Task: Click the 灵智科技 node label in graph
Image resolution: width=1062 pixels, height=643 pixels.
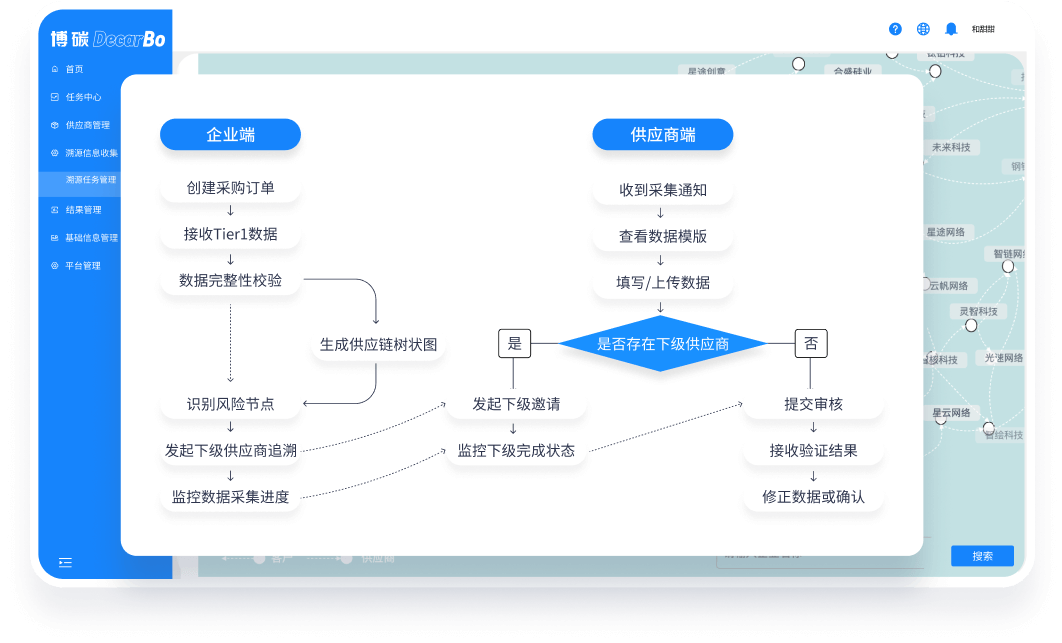Action: (979, 311)
